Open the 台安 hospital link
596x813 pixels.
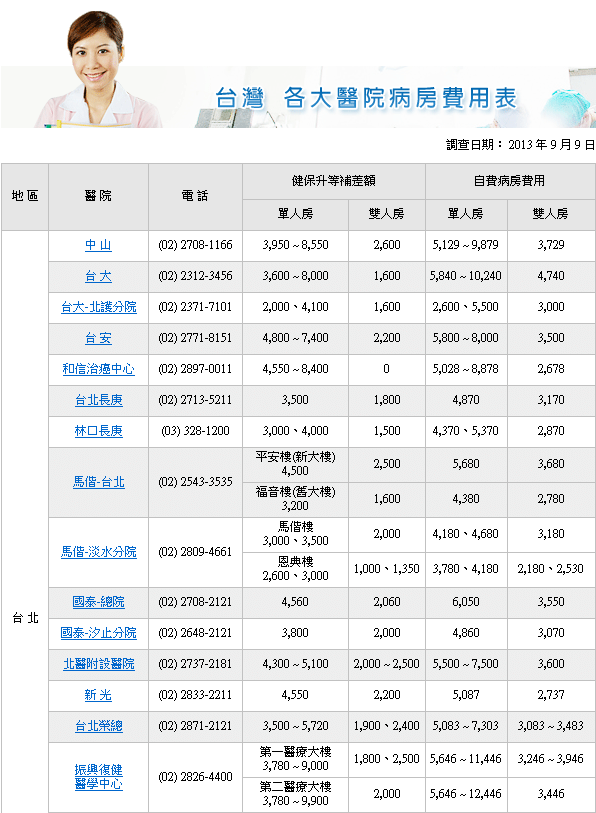tap(99, 338)
